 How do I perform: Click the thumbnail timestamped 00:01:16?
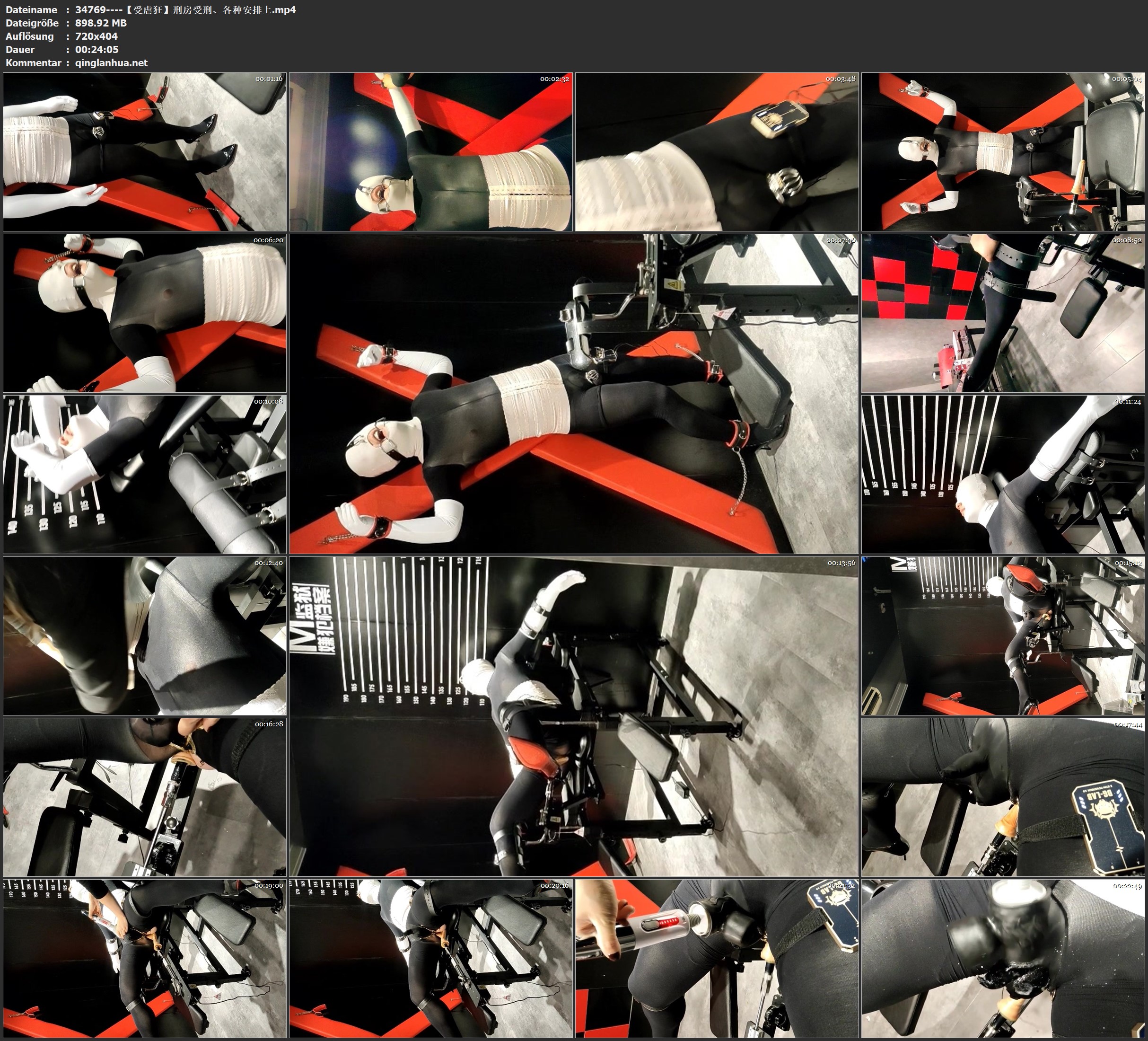pos(145,151)
